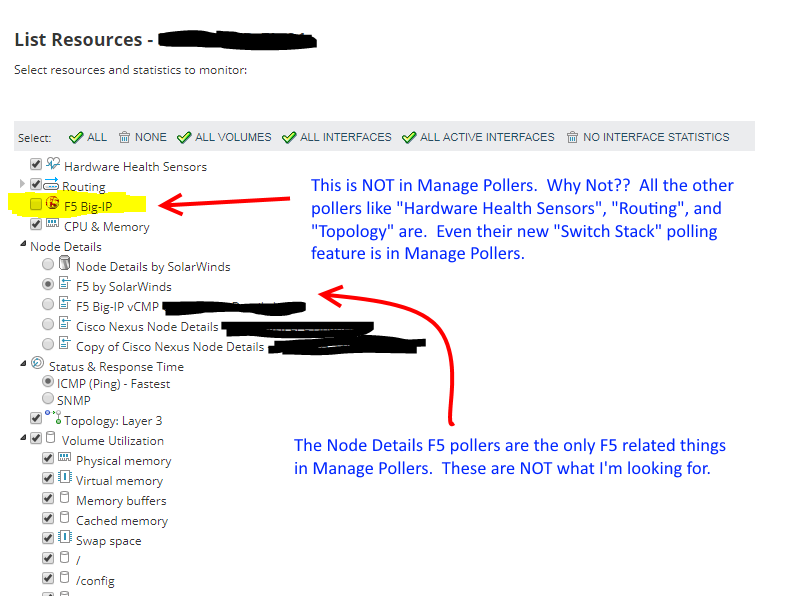Click the F5 Big-IP red logo icon
Viewport: 791px width, 596px height.
pos(52,203)
